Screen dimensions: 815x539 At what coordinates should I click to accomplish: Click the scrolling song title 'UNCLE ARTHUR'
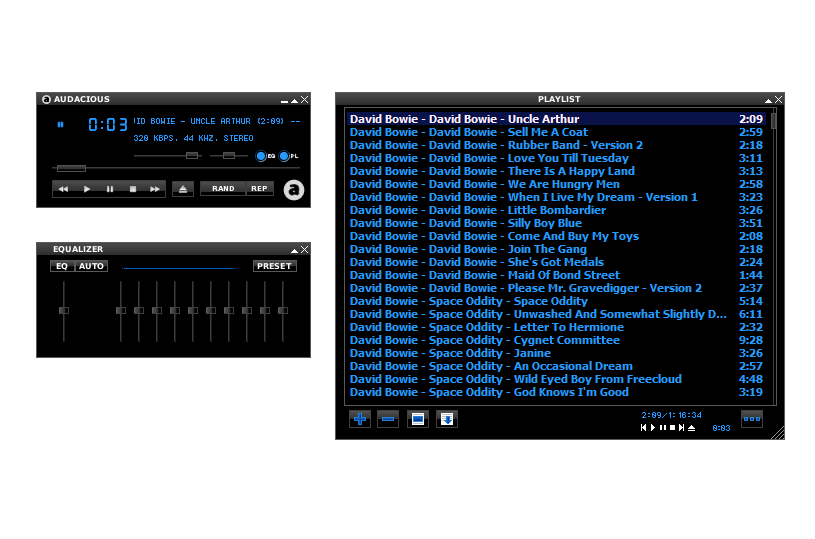click(220, 121)
